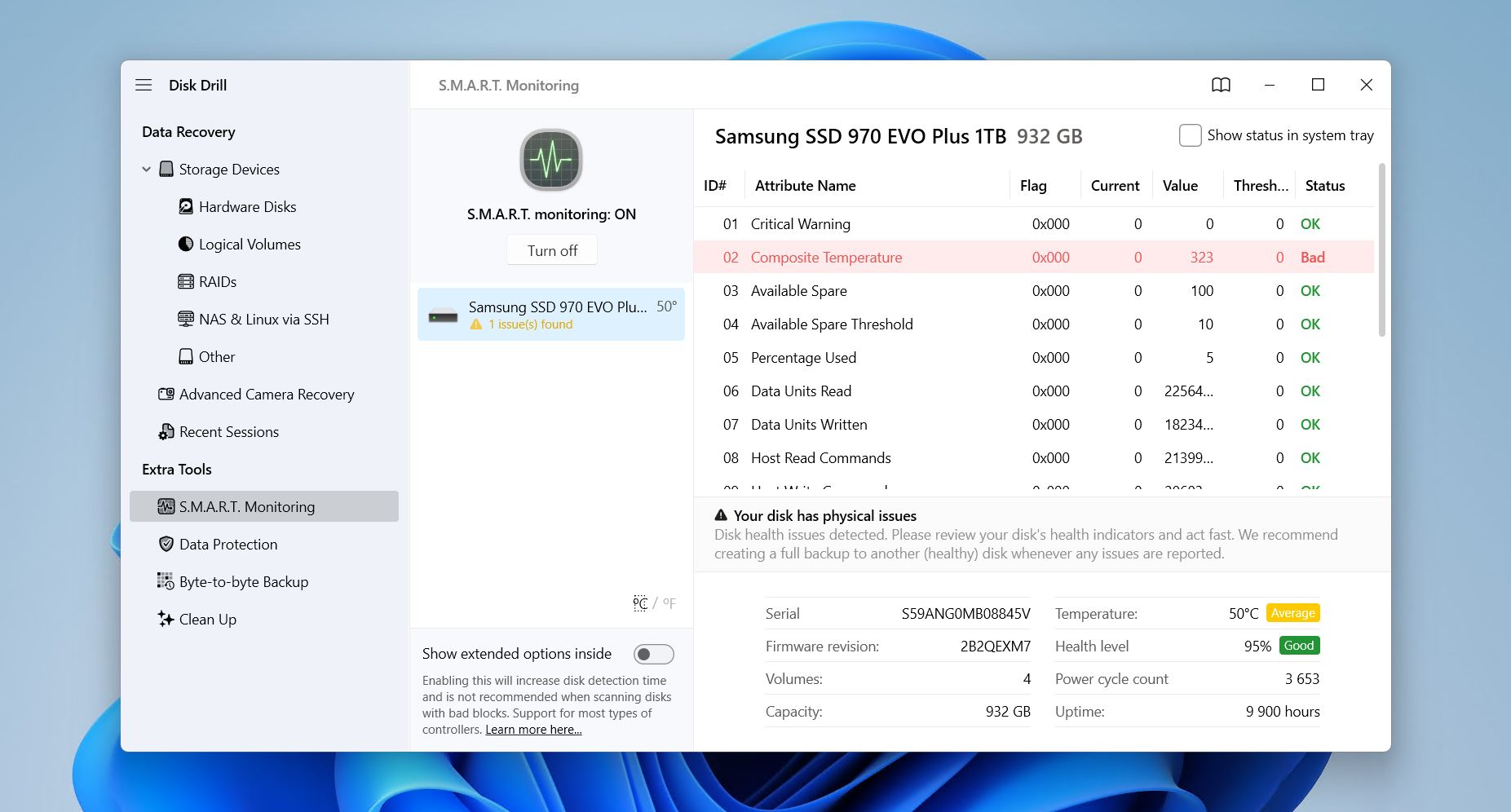The height and width of the screenshot is (812, 1511).
Task: Click the Hardware Disks icon
Action: click(186, 207)
